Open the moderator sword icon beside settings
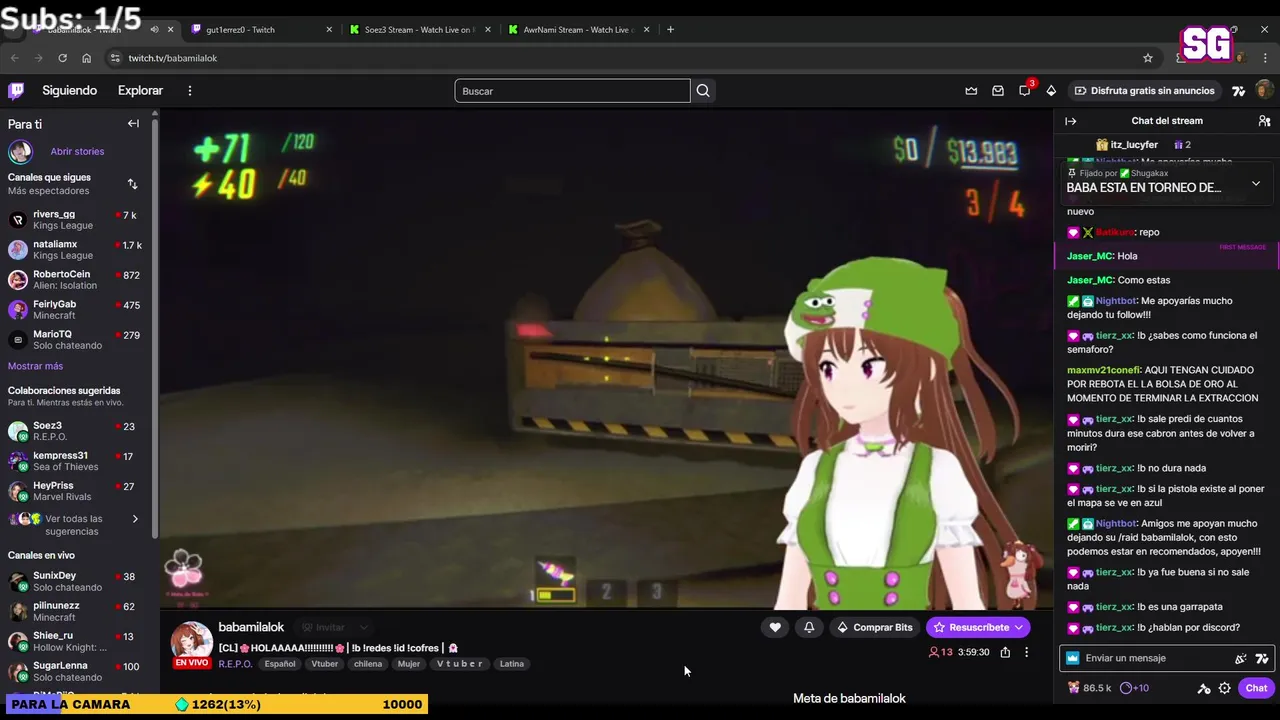Screen dimensions: 1280x720 coord(1204,688)
